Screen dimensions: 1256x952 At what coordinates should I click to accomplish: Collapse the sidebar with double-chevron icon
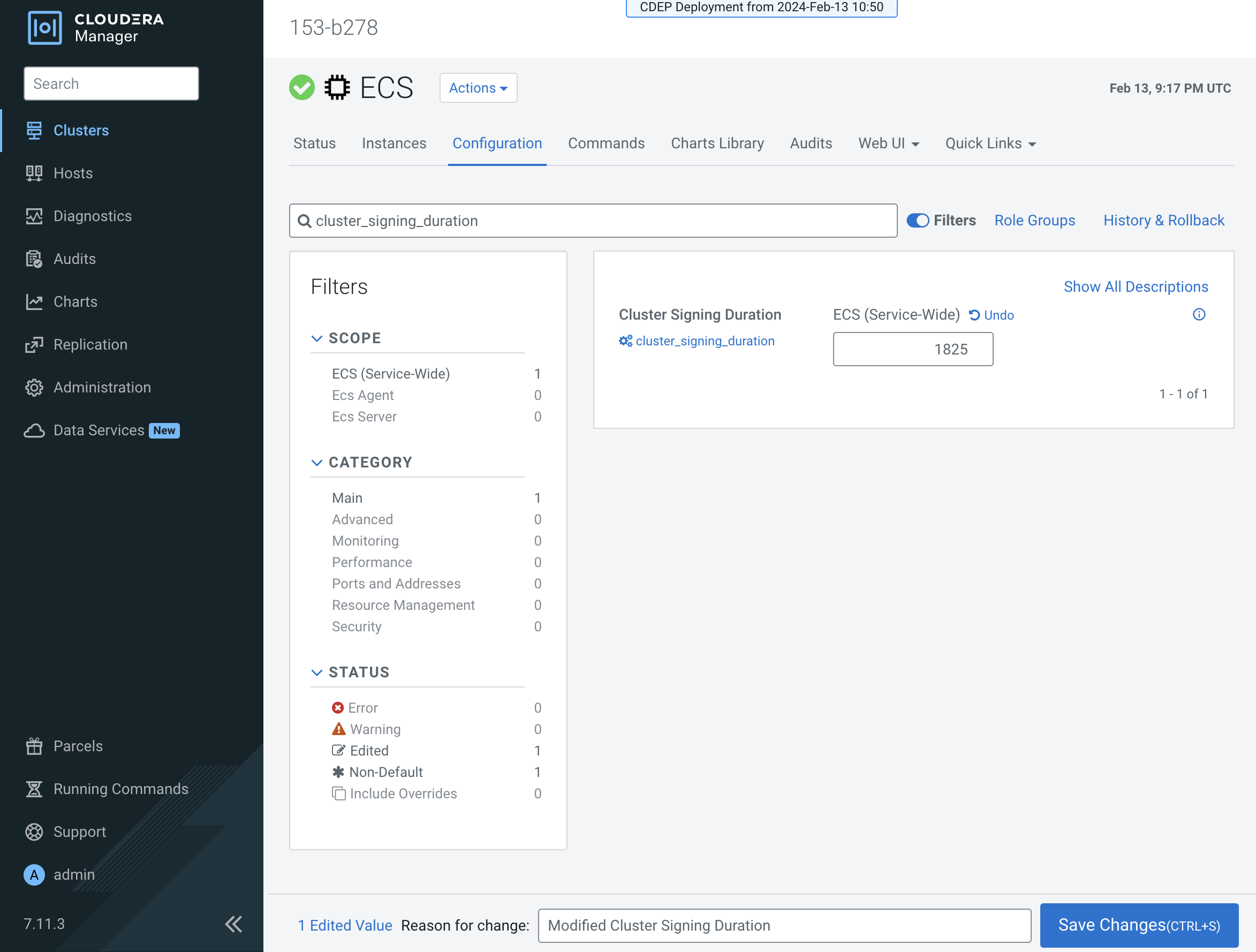click(x=233, y=924)
